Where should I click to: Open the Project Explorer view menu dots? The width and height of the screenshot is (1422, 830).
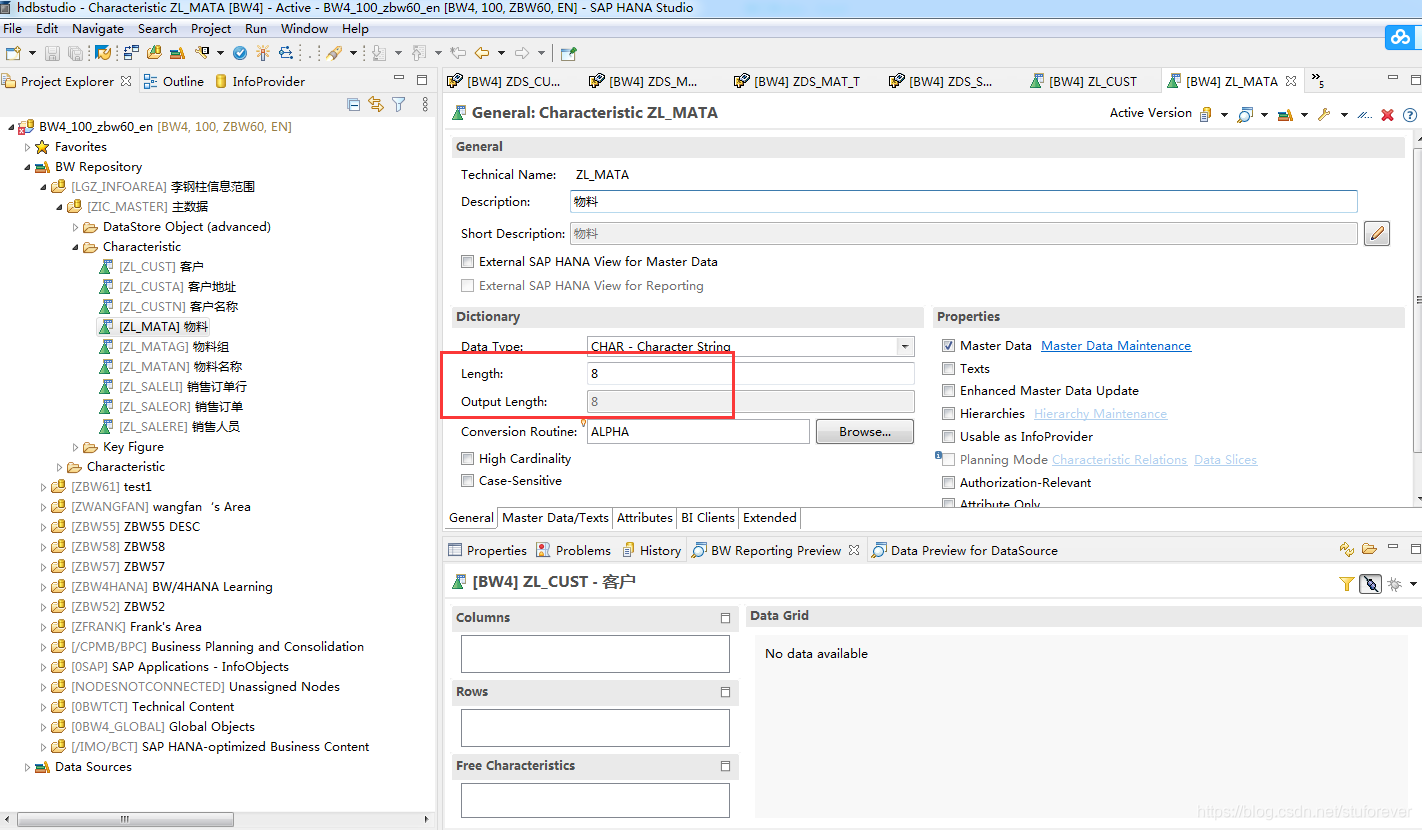coord(426,104)
